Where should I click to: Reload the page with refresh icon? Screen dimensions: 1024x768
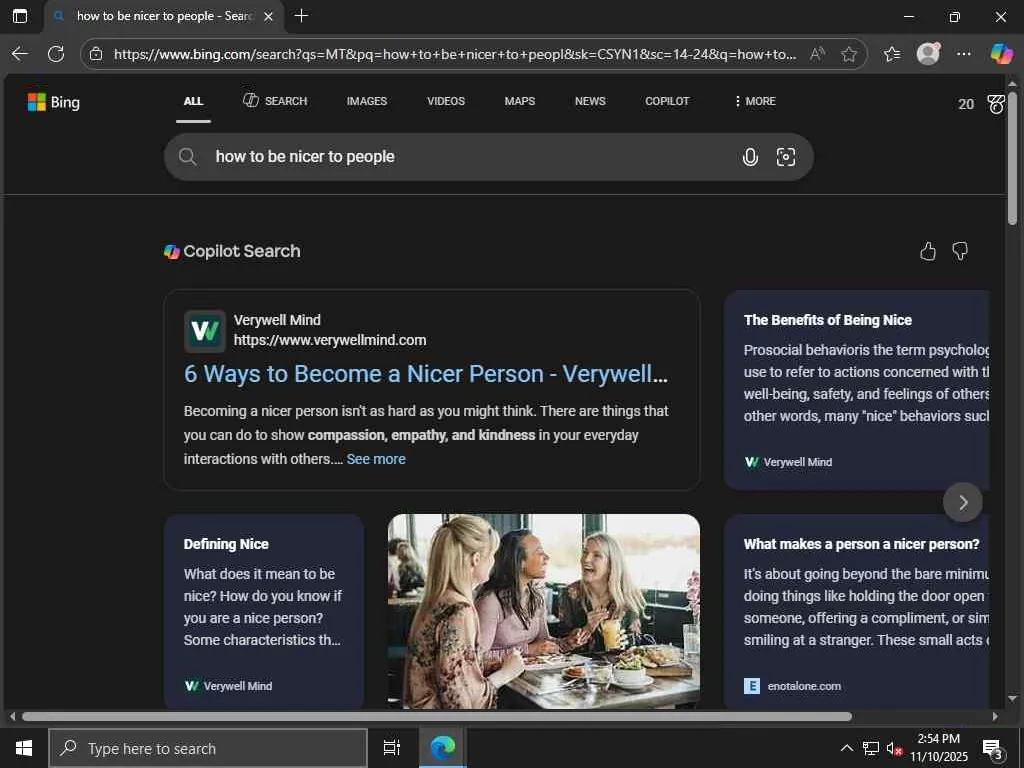tap(56, 54)
